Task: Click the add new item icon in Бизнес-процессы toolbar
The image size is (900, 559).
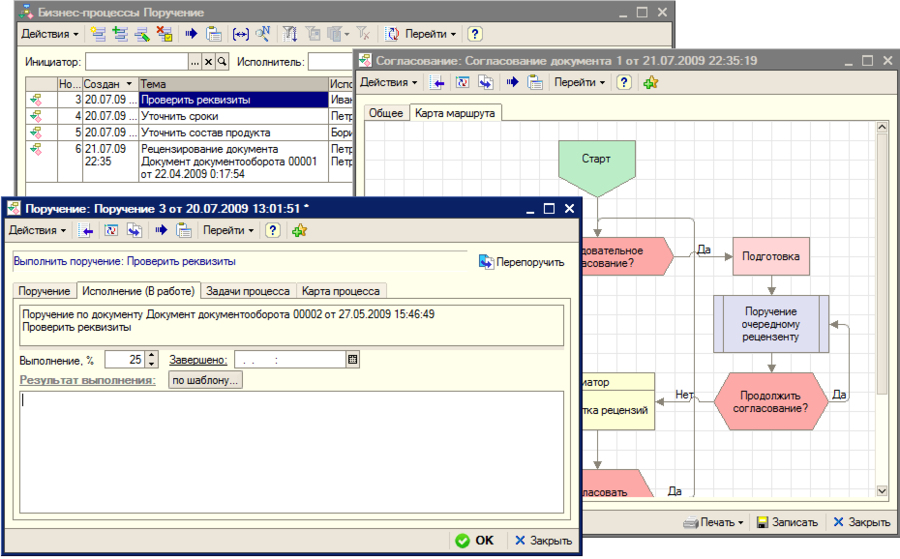Action: [99, 34]
